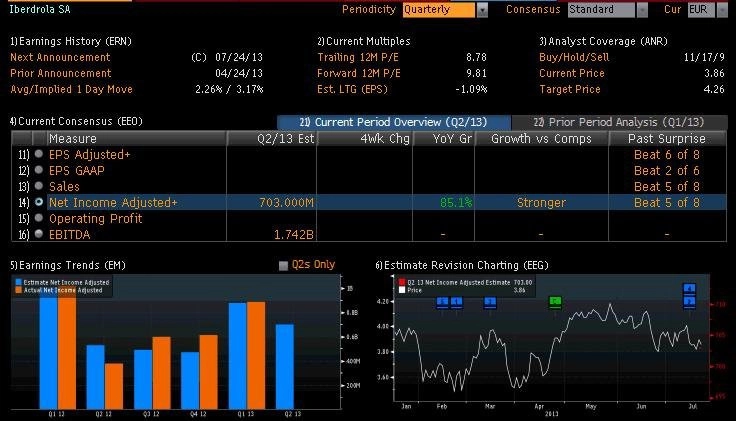Click the blue event marker above March

point(490,303)
